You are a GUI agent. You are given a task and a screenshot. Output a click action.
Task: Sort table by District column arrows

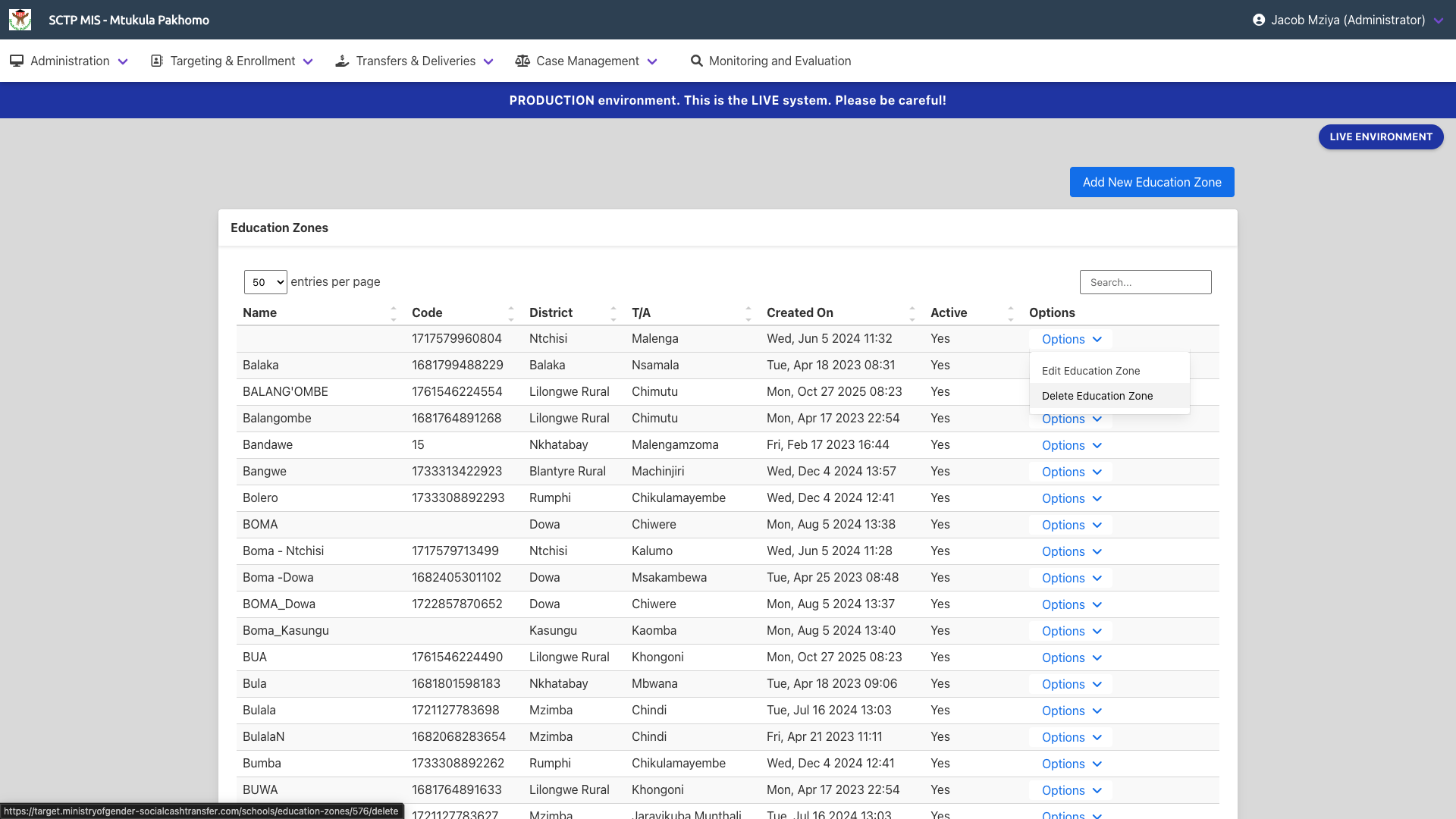tap(613, 313)
